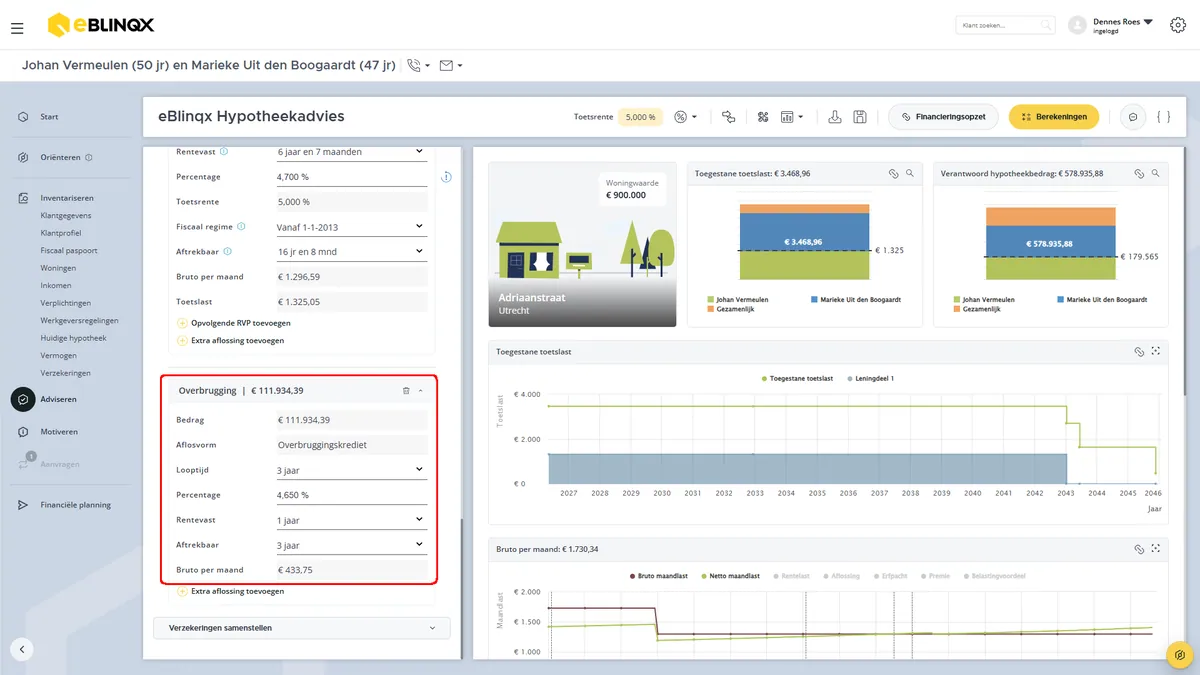Expand the Verzekeringen samenstellen section
The image size is (1200, 675).
pyautogui.click(x=302, y=628)
